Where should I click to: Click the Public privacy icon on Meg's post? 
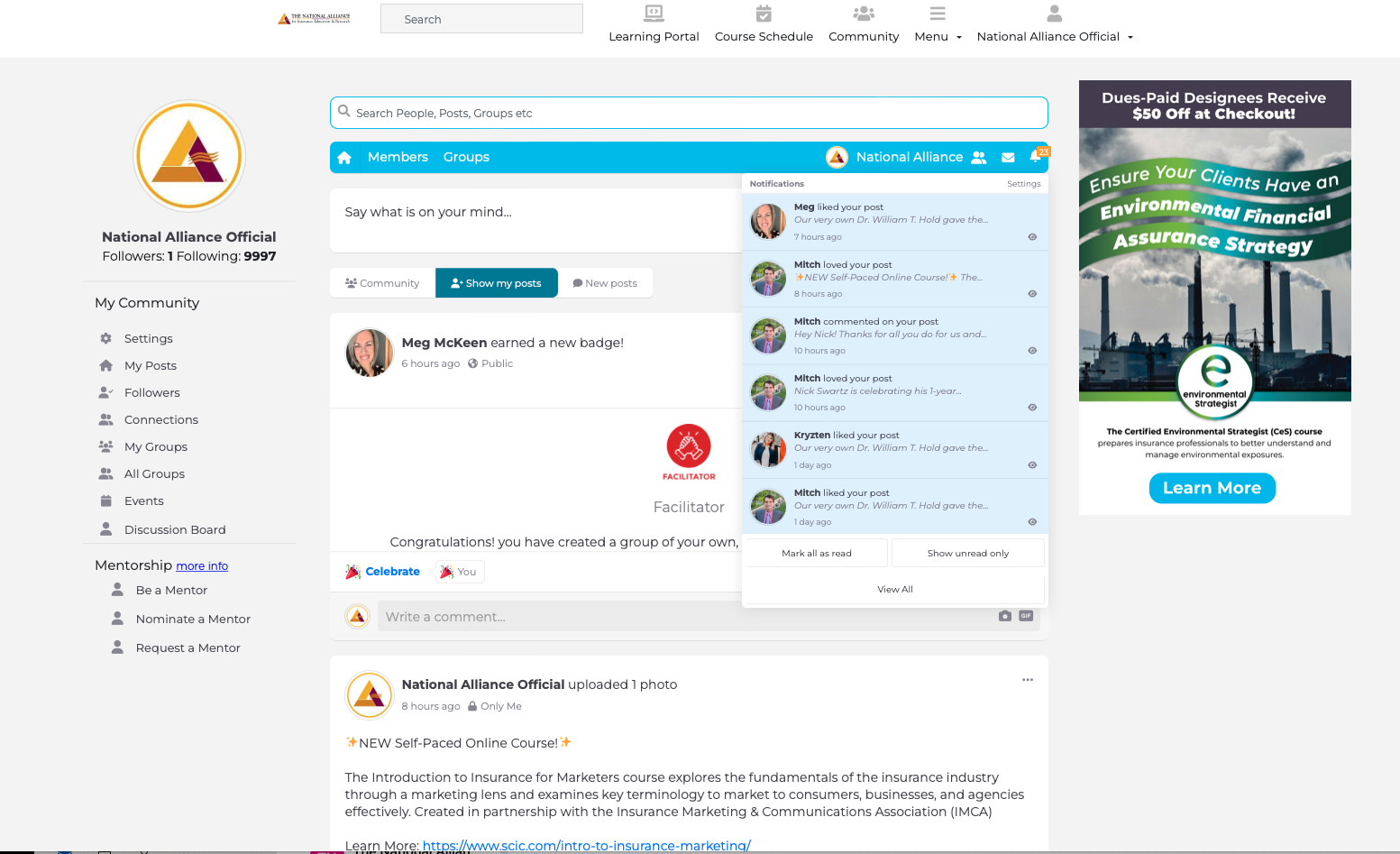click(x=472, y=363)
